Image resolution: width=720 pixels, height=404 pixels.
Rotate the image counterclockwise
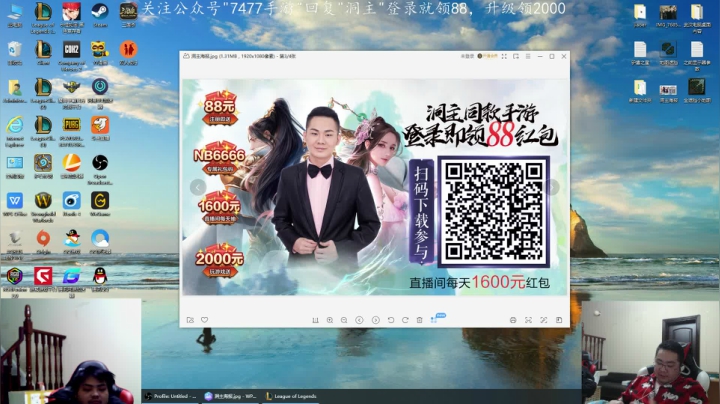pos(391,320)
